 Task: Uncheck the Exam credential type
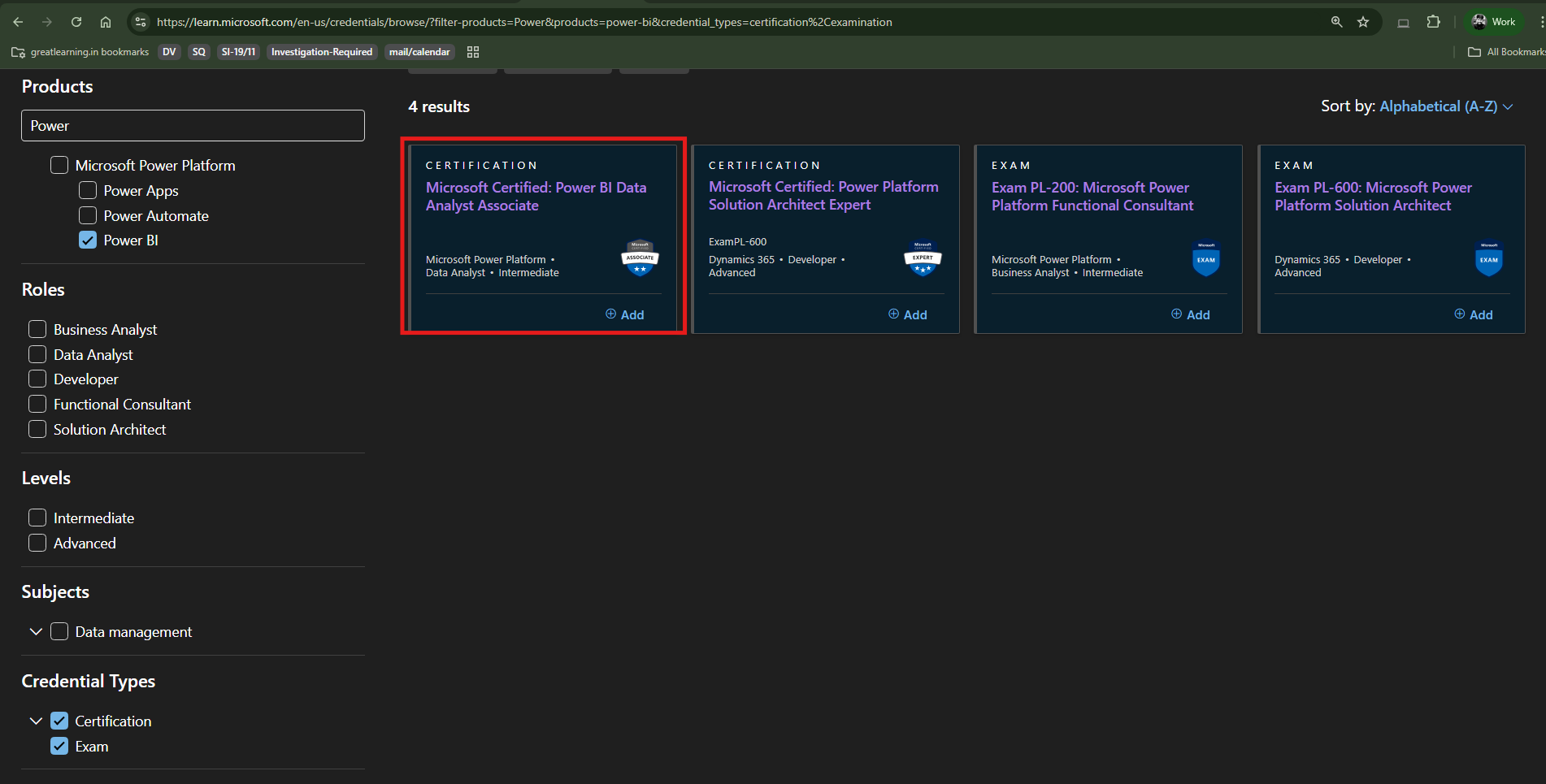[59, 746]
